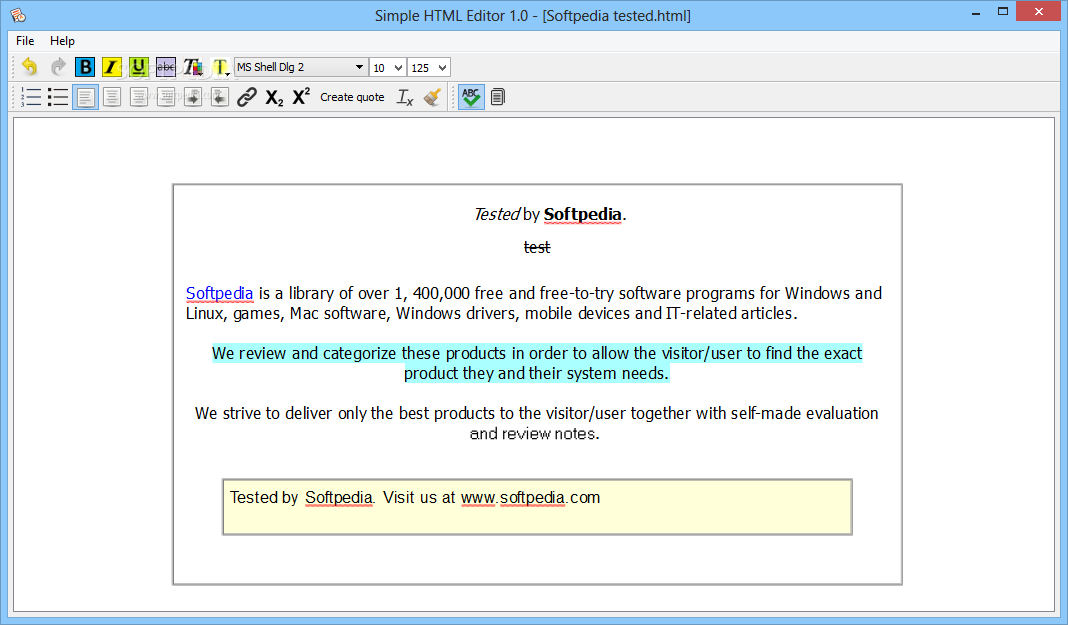Click the italic word Tested

[497, 214]
